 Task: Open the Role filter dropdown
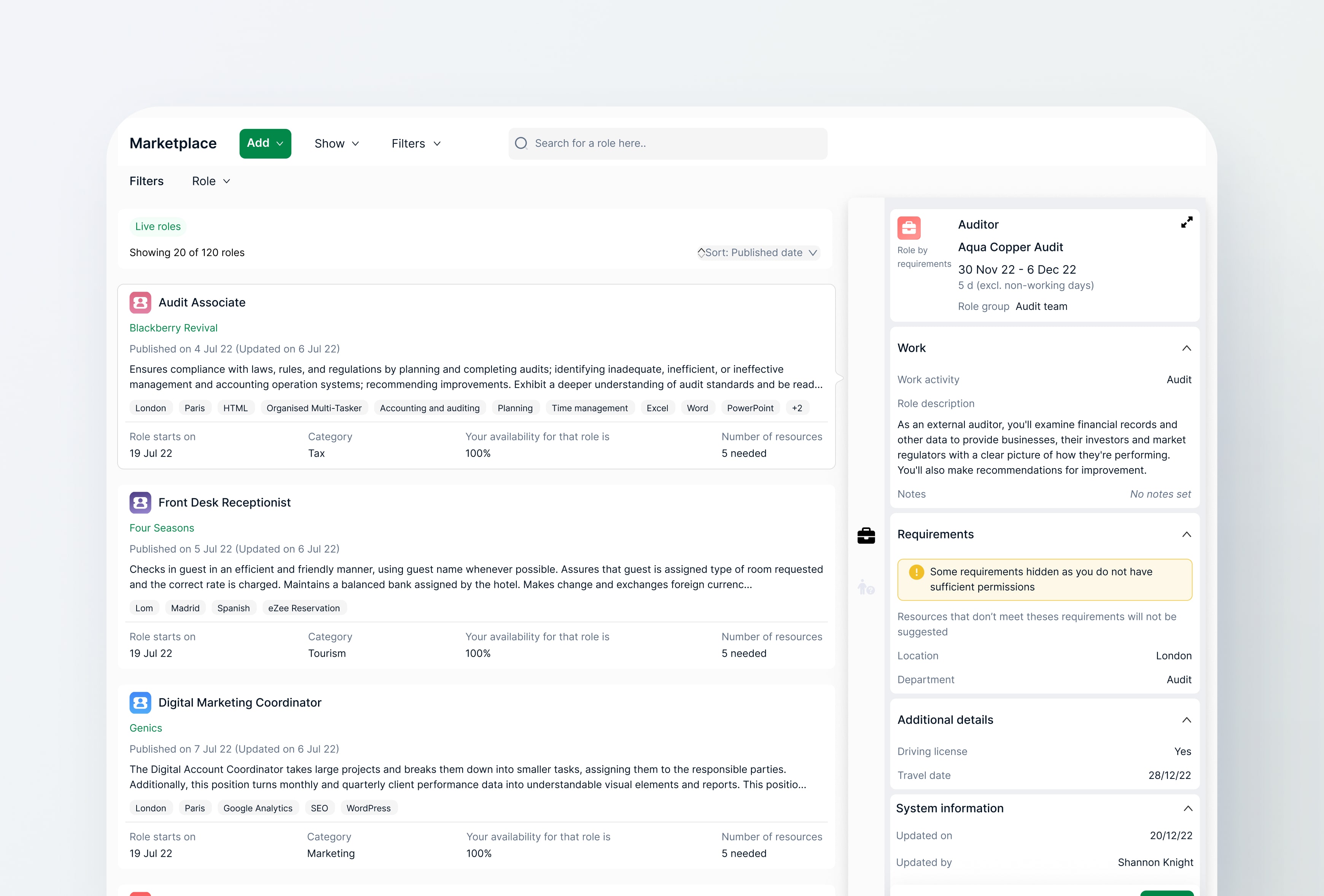211,181
